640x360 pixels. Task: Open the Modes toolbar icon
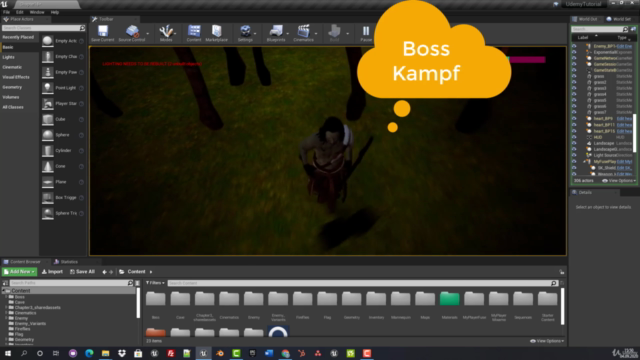coord(166,33)
